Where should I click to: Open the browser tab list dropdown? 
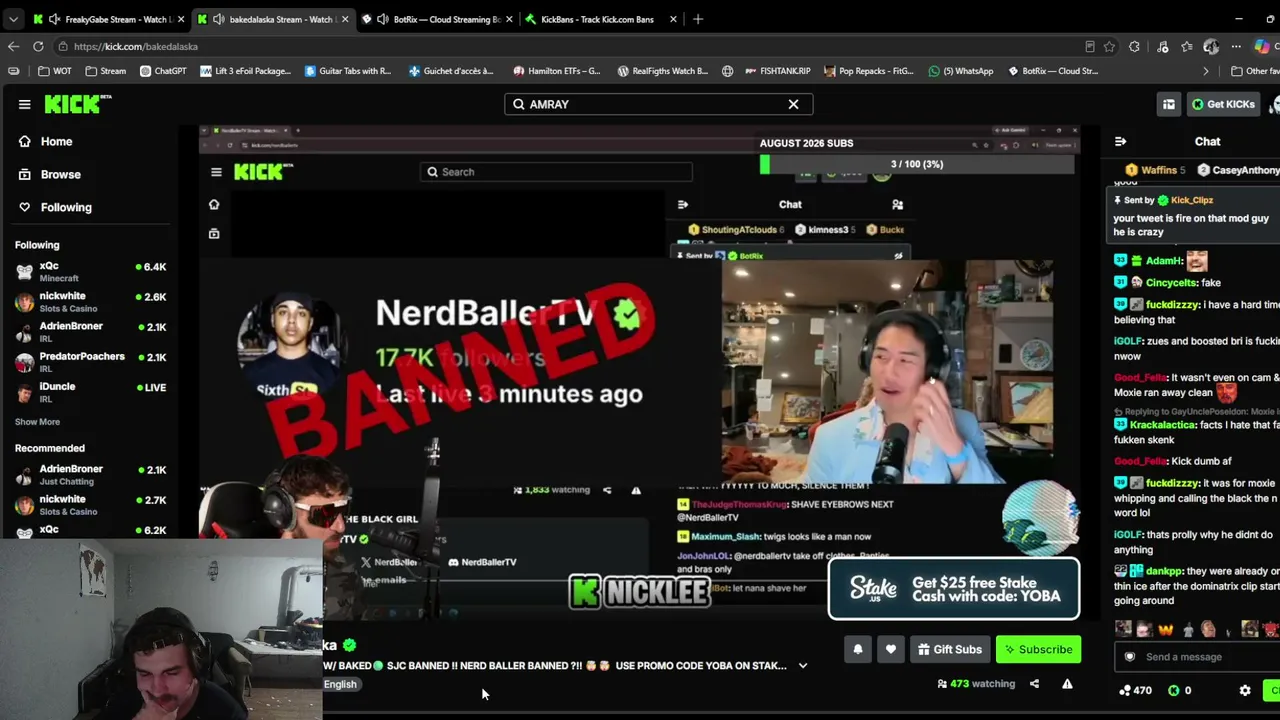point(12,19)
